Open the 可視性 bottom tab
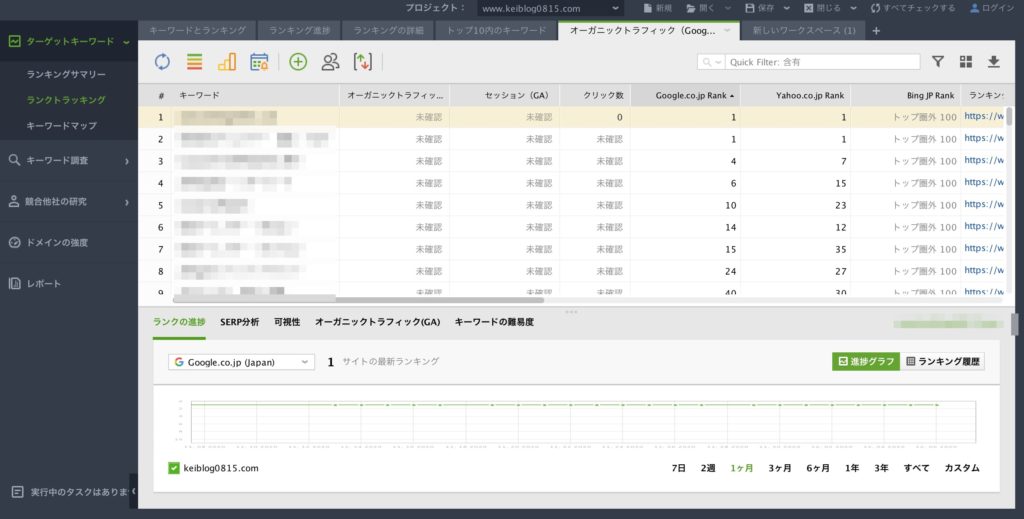The width and height of the screenshot is (1024, 519). click(x=287, y=322)
